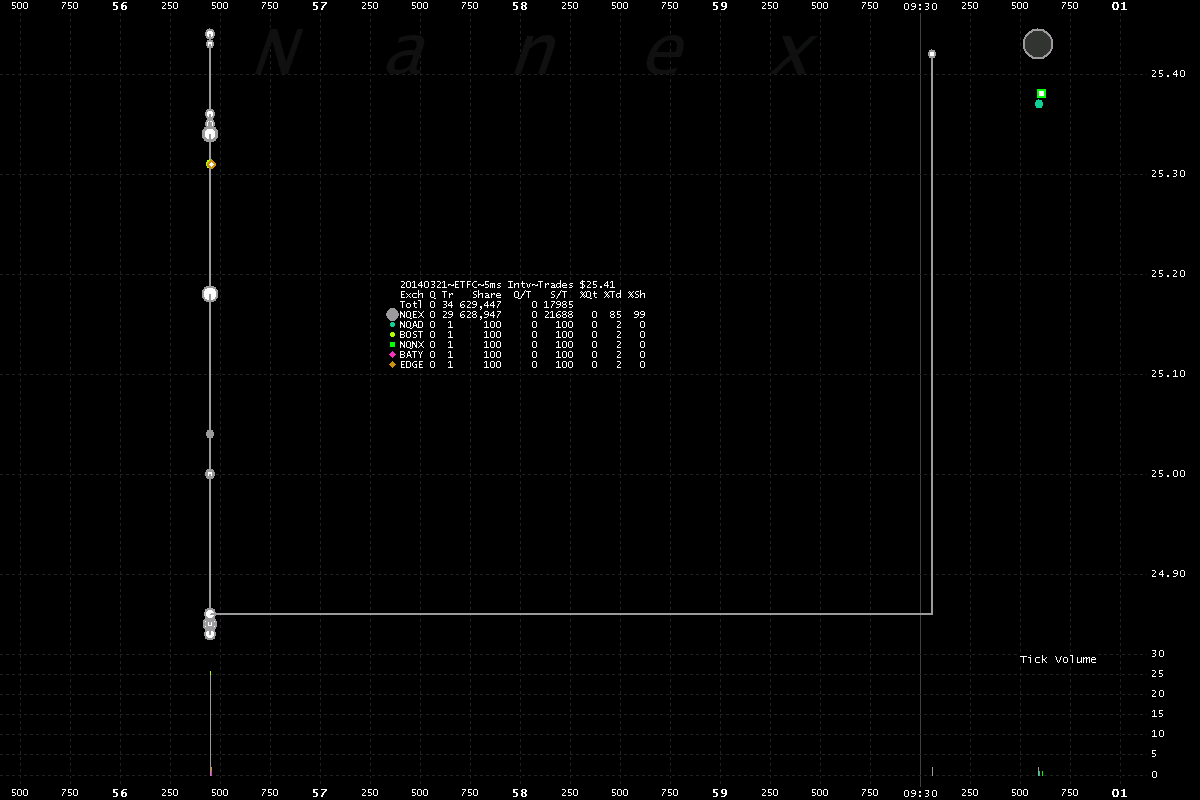Click the tick volume axis label '5'
The width and height of the screenshot is (1200, 800).
(x=1154, y=754)
